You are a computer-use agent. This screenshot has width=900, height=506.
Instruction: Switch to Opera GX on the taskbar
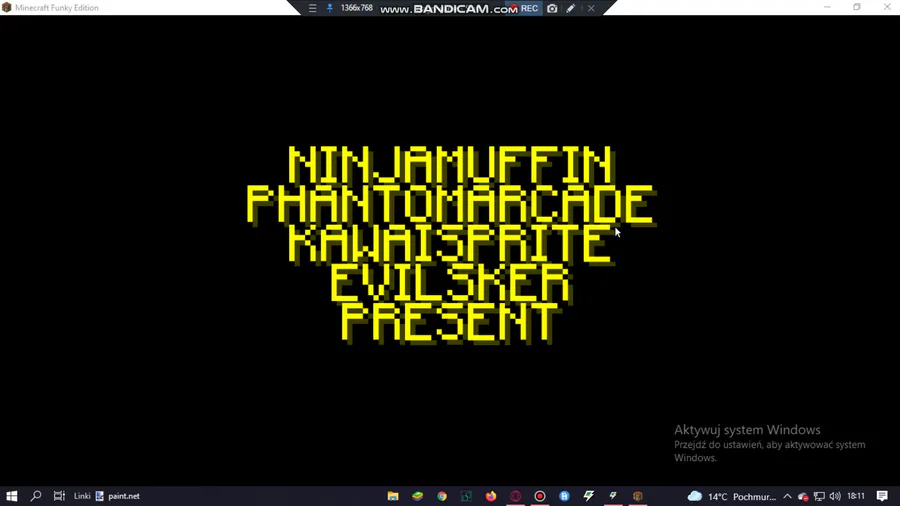515,496
